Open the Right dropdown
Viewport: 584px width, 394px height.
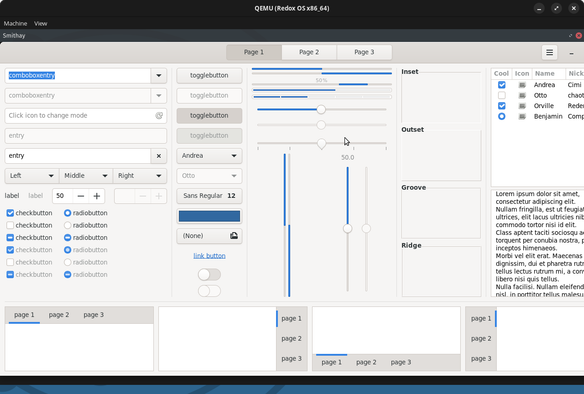[x=140, y=176]
